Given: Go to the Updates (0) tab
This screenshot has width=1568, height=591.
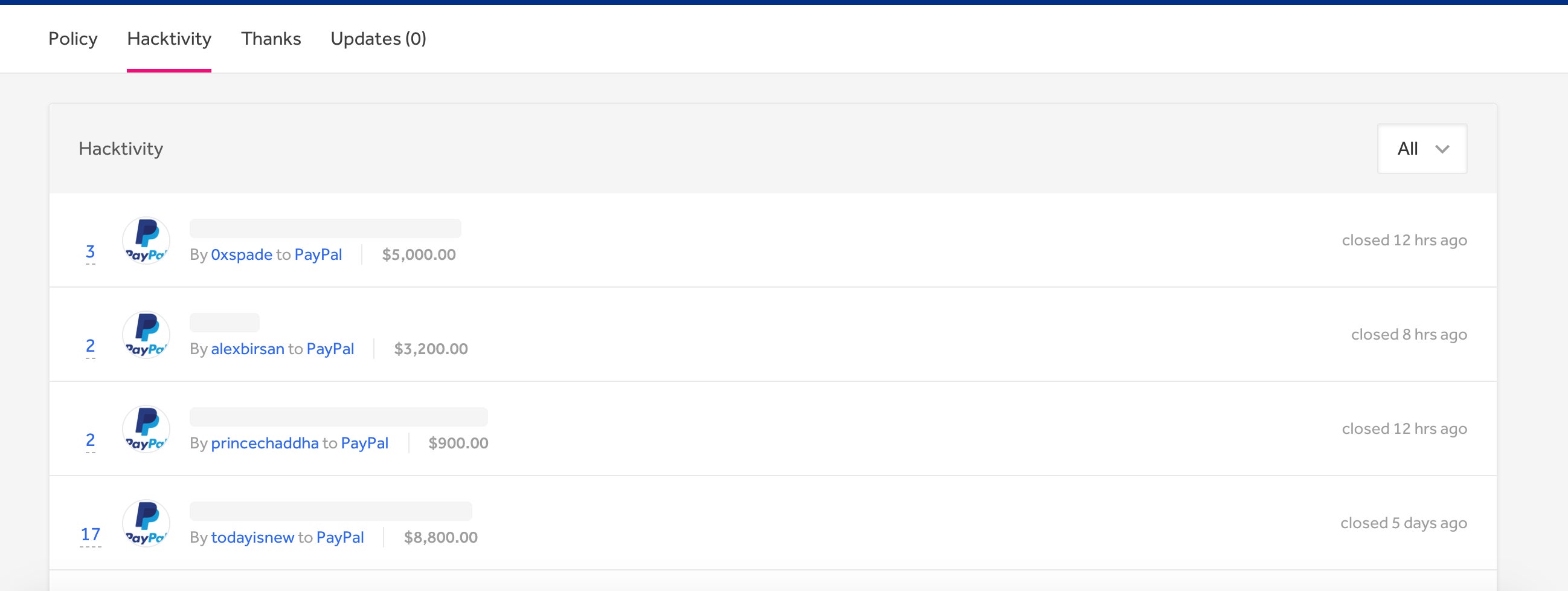Looking at the screenshot, I should click(x=378, y=39).
